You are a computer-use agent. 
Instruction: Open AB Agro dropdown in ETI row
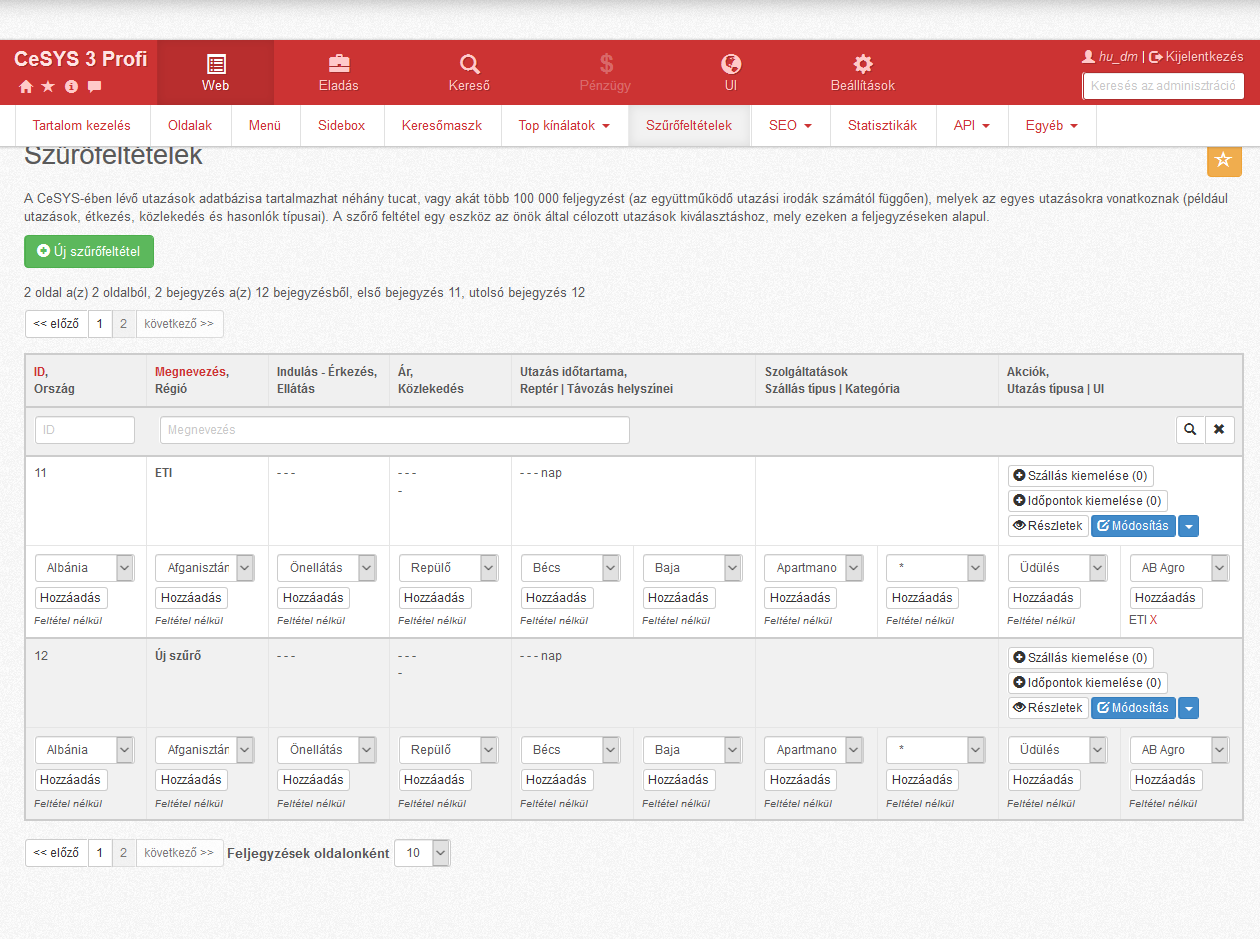pyautogui.click(x=1179, y=568)
